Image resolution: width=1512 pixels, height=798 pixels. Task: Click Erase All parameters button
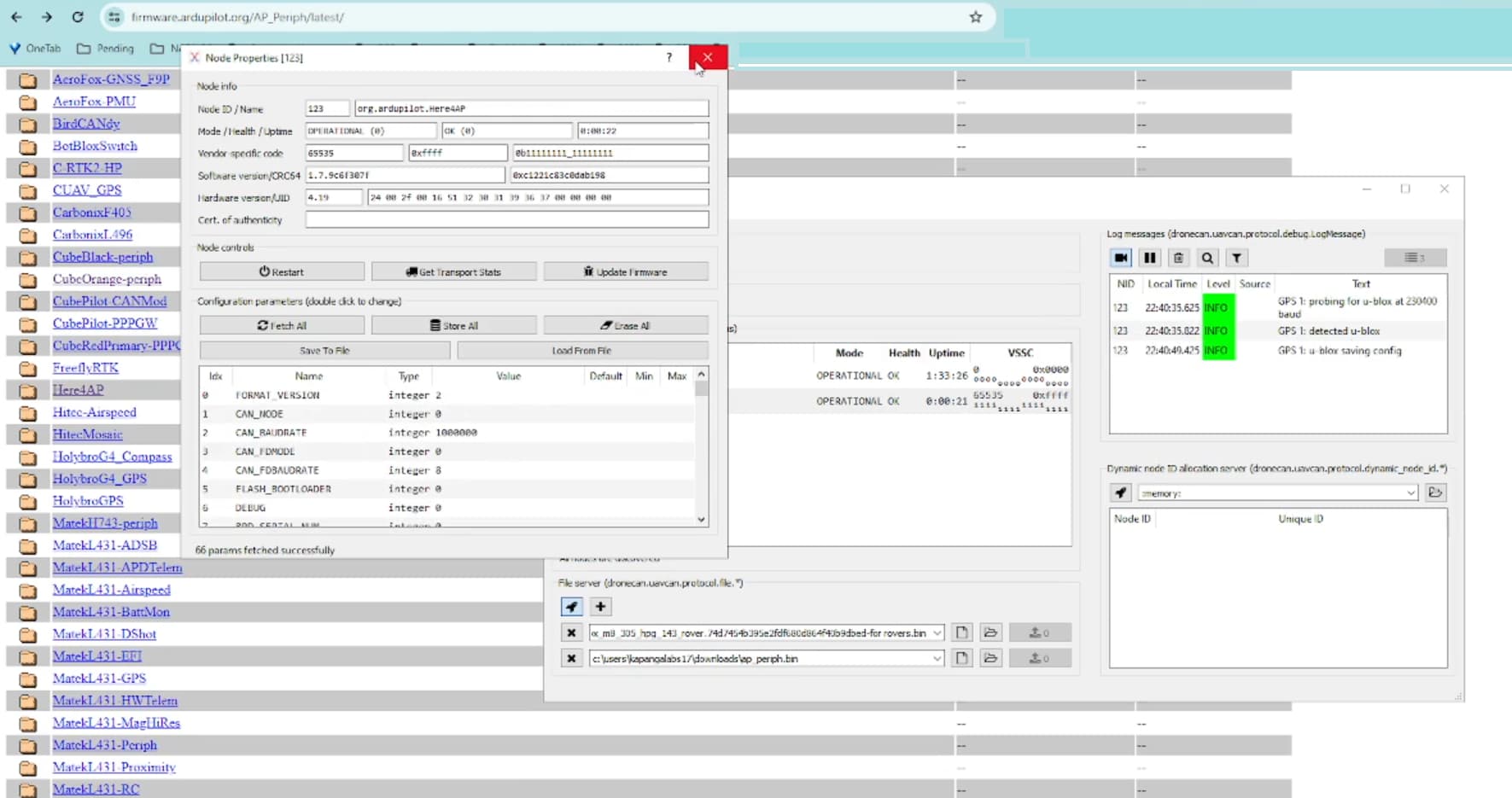click(x=626, y=325)
